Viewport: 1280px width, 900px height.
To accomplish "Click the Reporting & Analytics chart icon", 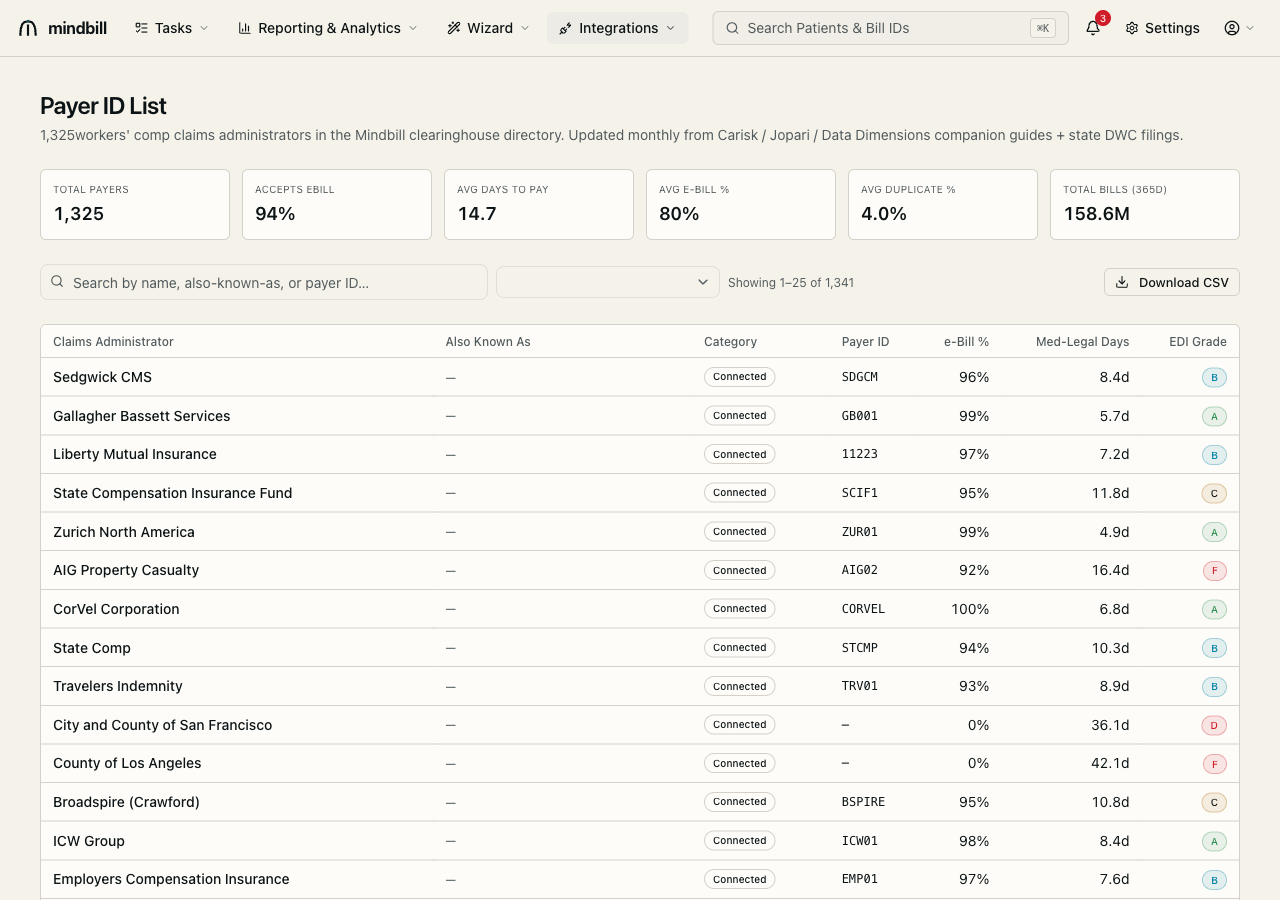I will coord(245,28).
